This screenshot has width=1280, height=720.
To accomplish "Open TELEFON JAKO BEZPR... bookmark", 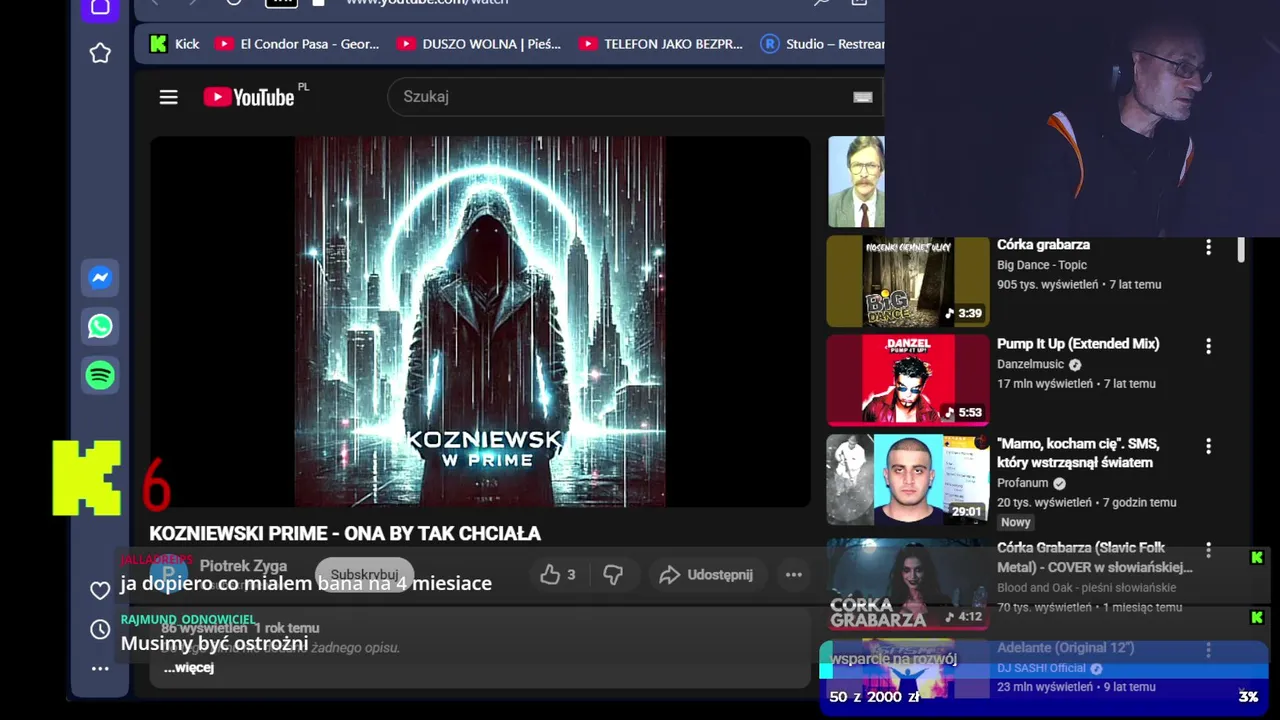I will (x=661, y=44).
